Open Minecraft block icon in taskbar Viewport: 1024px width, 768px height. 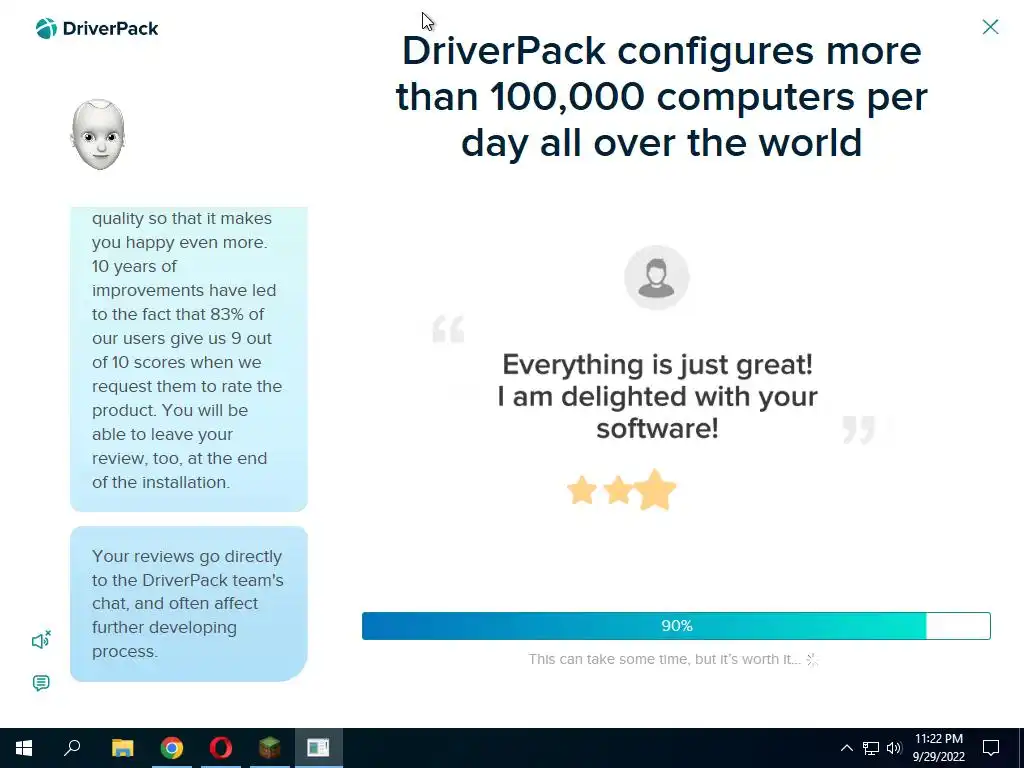[x=269, y=748]
